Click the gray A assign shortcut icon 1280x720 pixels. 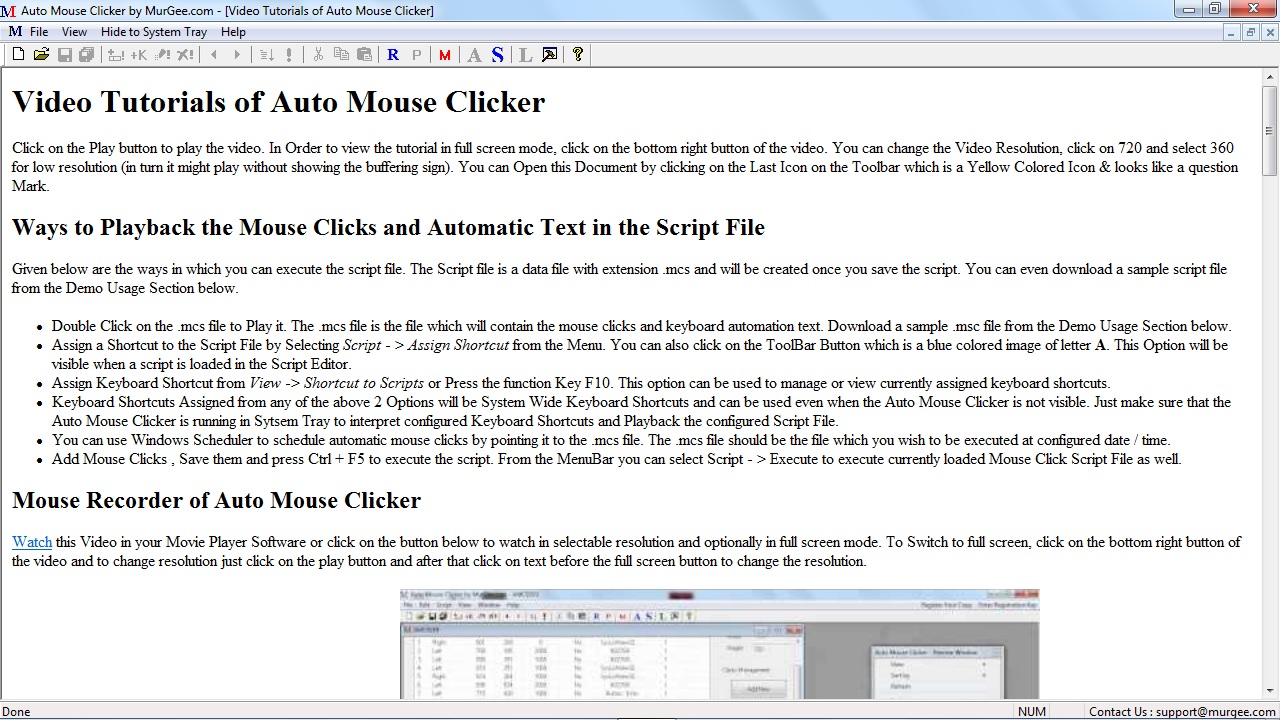pos(474,55)
